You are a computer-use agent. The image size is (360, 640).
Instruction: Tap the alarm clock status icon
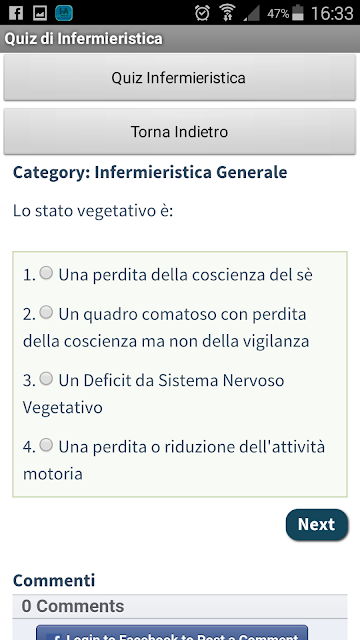pos(202,13)
